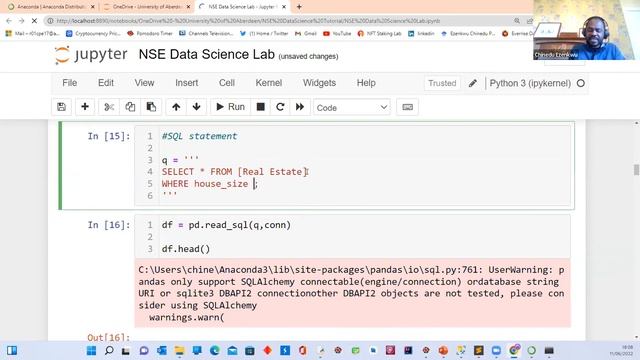Run the selected cell

pyautogui.click(x=230, y=107)
